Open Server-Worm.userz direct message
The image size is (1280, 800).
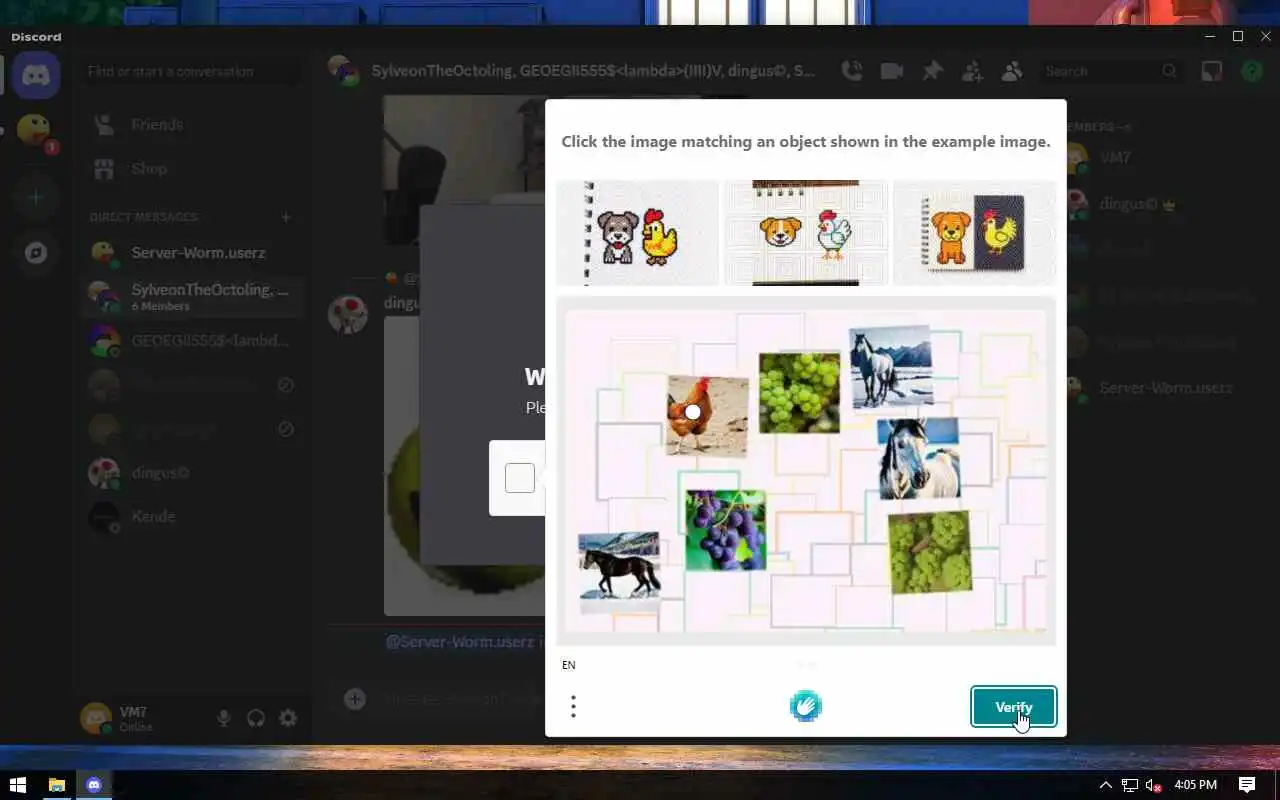pyautogui.click(x=191, y=253)
